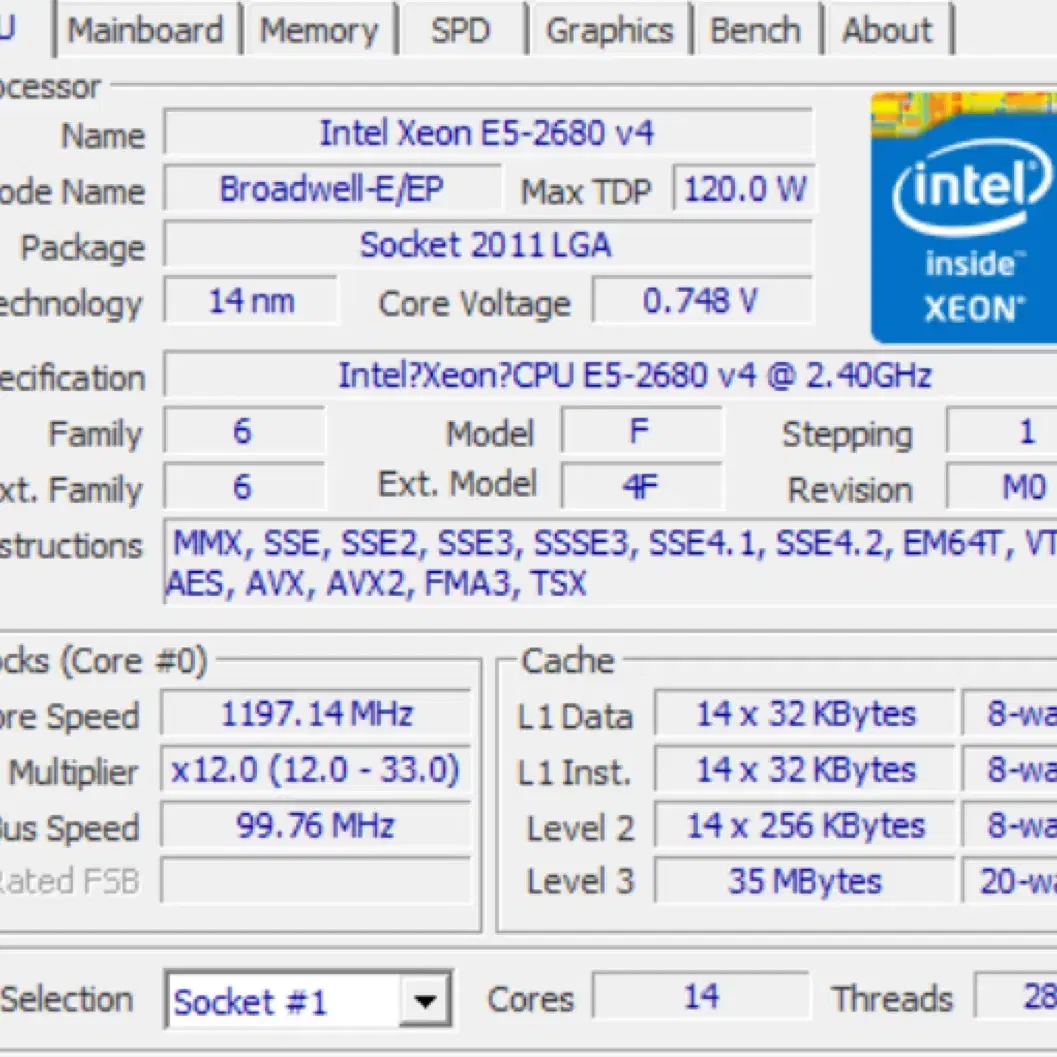Click the Level 3 35 MBytes value
Image resolution: width=1057 pixels, height=1057 pixels.
[x=806, y=880]
